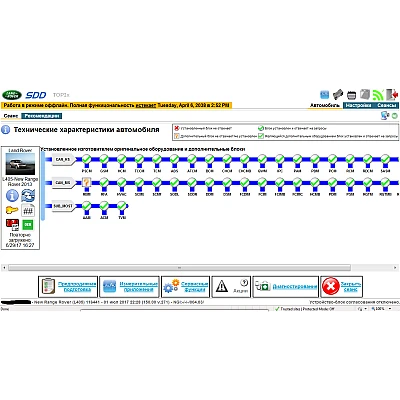The height and width of the screenshot is (400, 400).
Task: Click the yellow key icon in side panel
Action: (12, 210)
